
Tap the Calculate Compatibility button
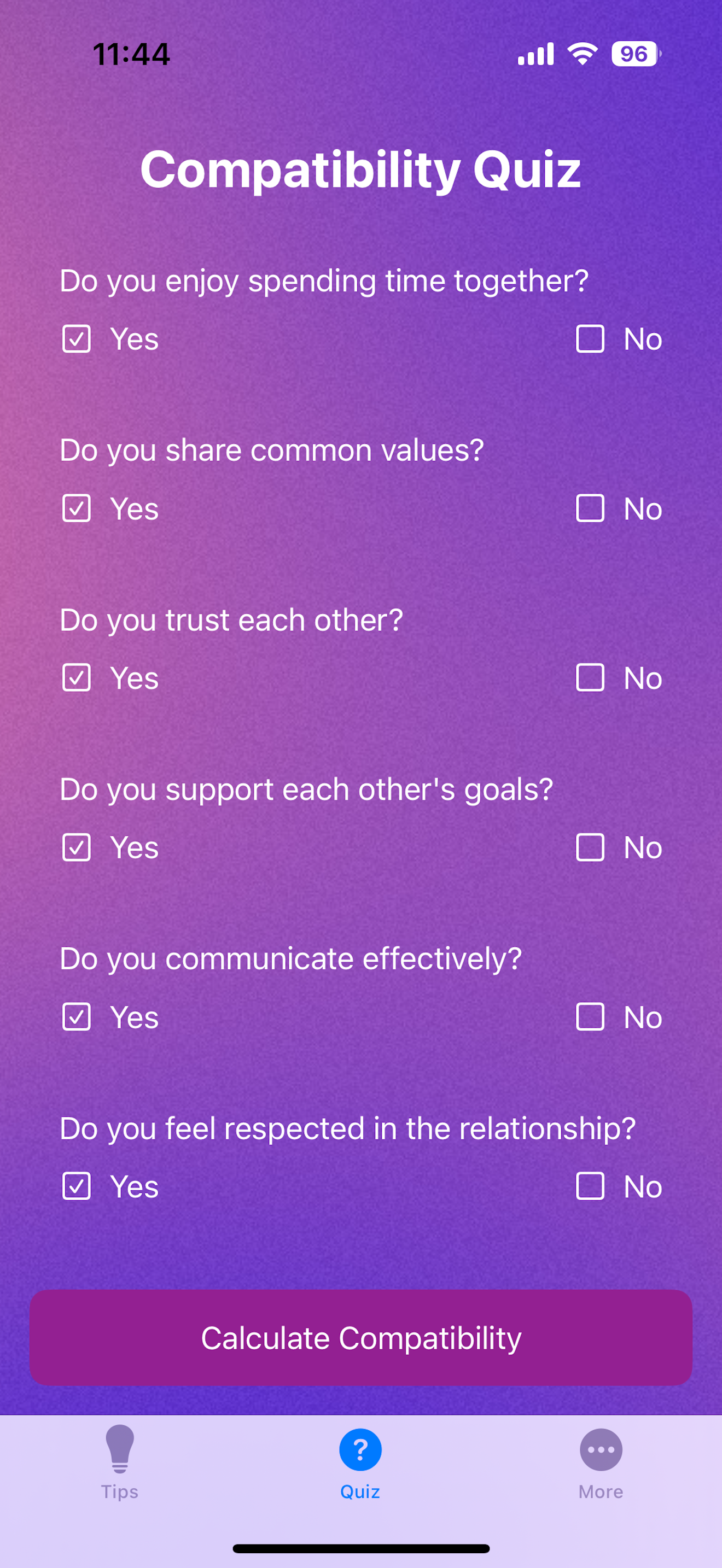(x=361, y=1337)
